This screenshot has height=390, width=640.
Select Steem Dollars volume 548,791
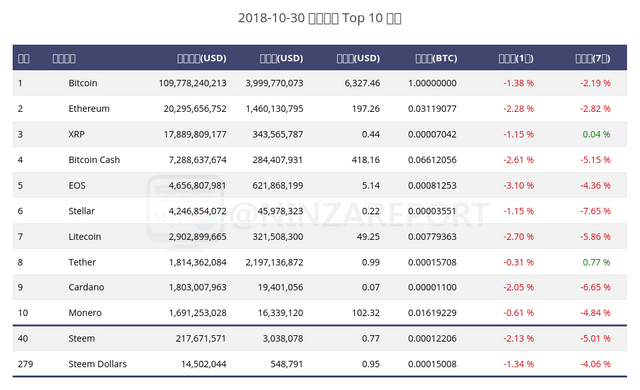pos(287,364)
